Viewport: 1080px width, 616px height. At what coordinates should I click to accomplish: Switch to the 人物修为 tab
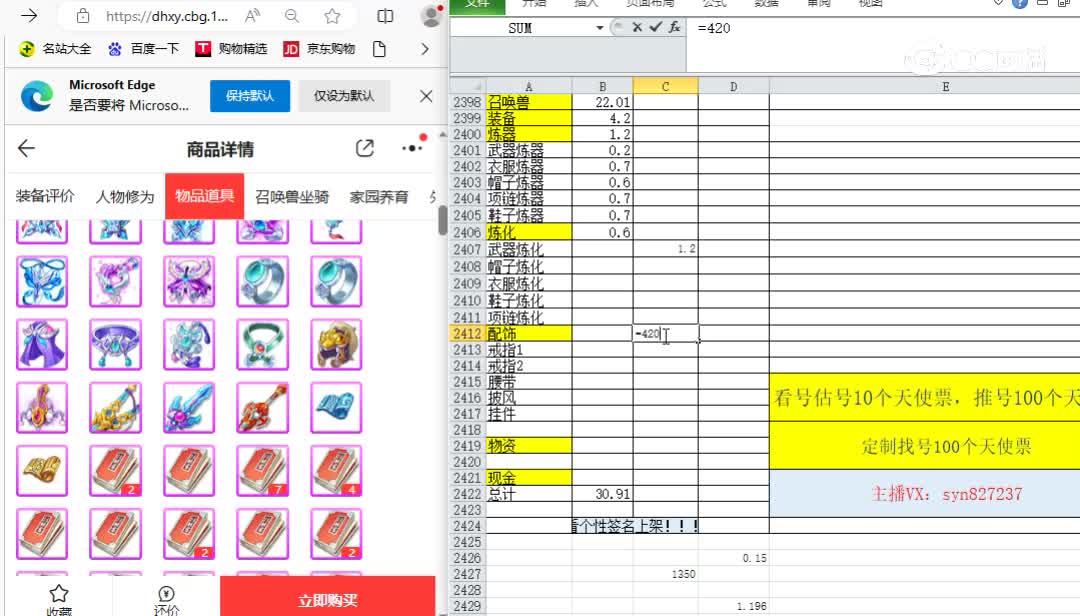coord(125,196)
